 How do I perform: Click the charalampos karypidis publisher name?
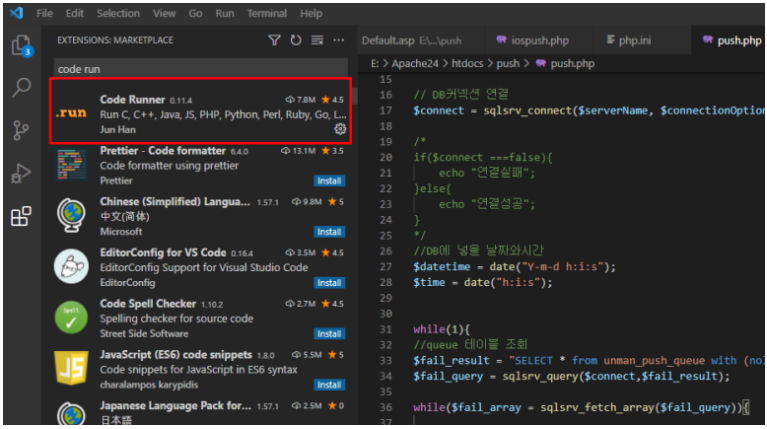pyautogui.click(x=149, y=384)
